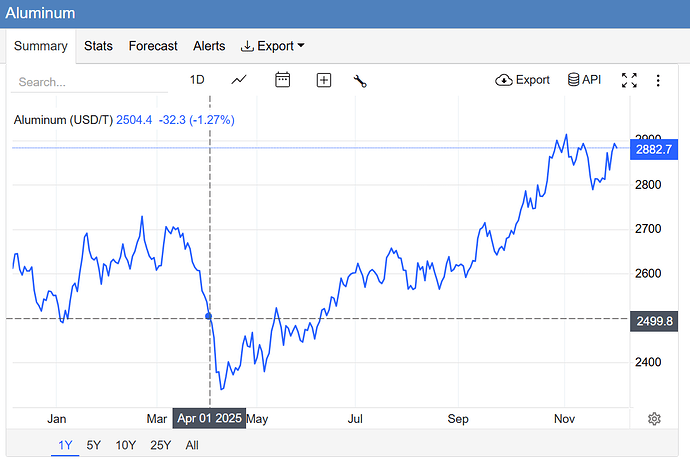690x467 pixels.
Task: Open the three-dot more options menu
Action: (x=658, y=80)
